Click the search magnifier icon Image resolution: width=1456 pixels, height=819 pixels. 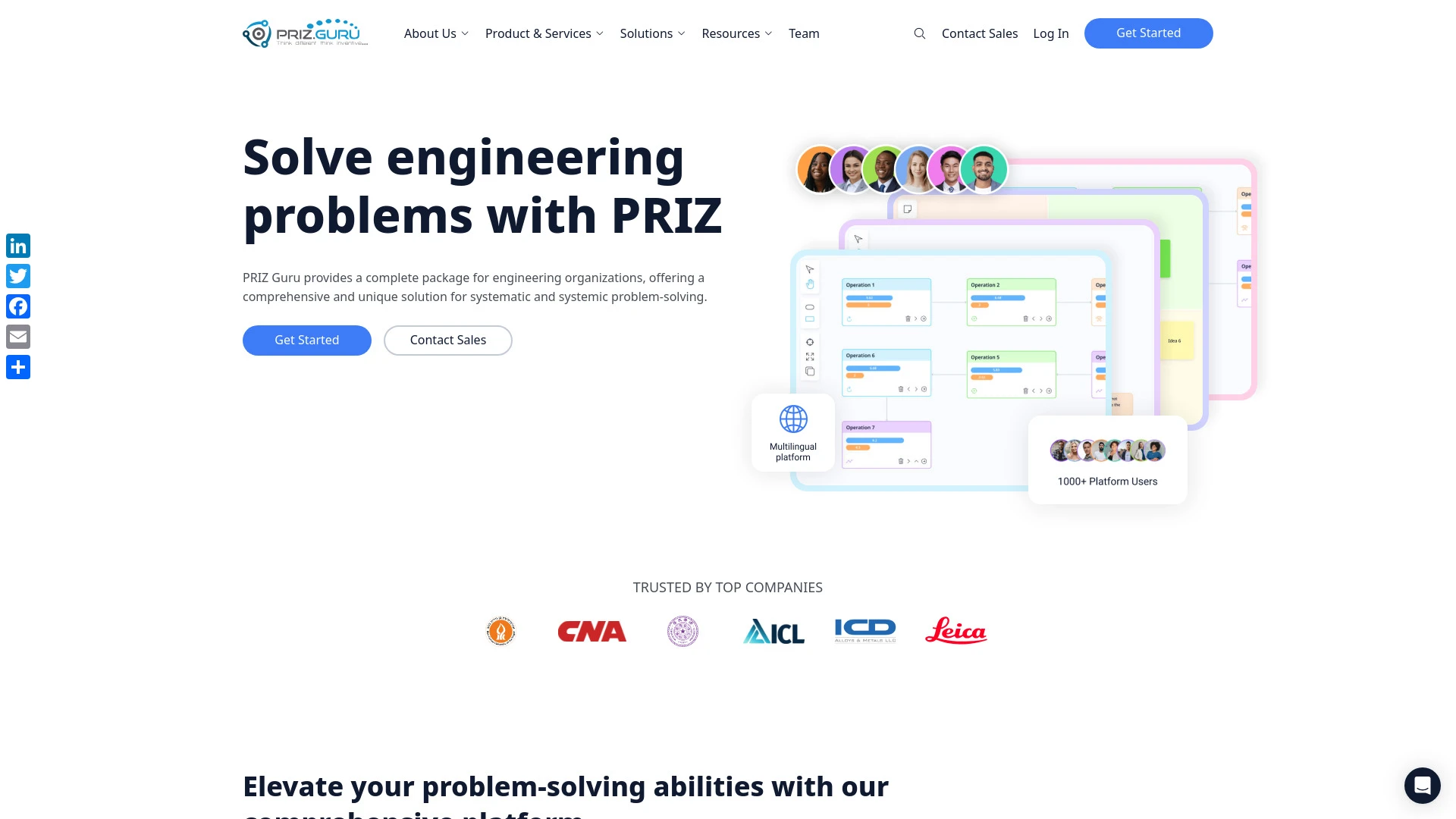coord(920,33)
